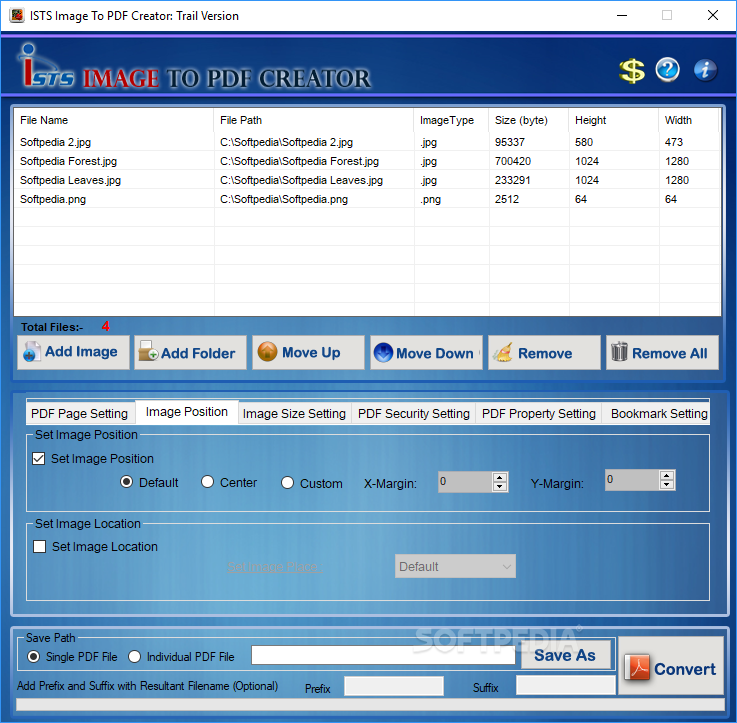Open Image Size Setting tab
This screenshot has width=737, height=723.
tap(294, 413)
